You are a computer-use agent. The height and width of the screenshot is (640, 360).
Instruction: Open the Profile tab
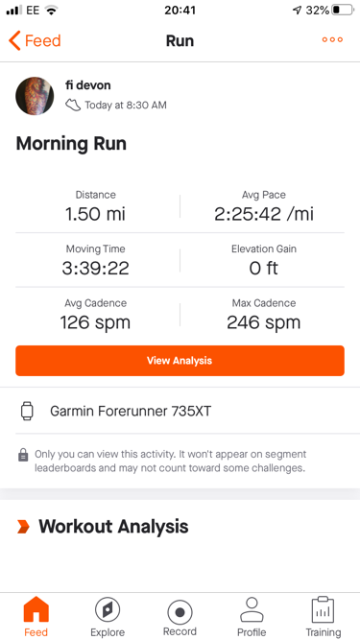(252, 617)
